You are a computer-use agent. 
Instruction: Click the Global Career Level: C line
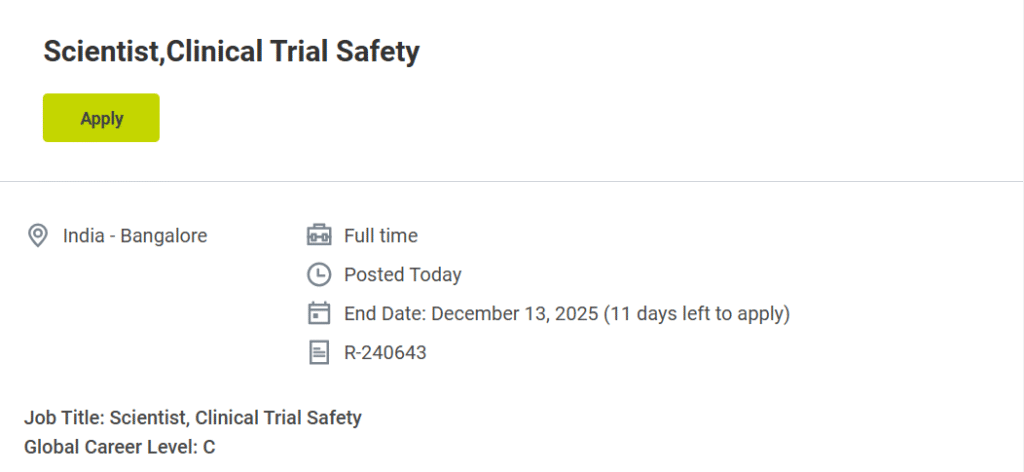click(x=119, y=446)
